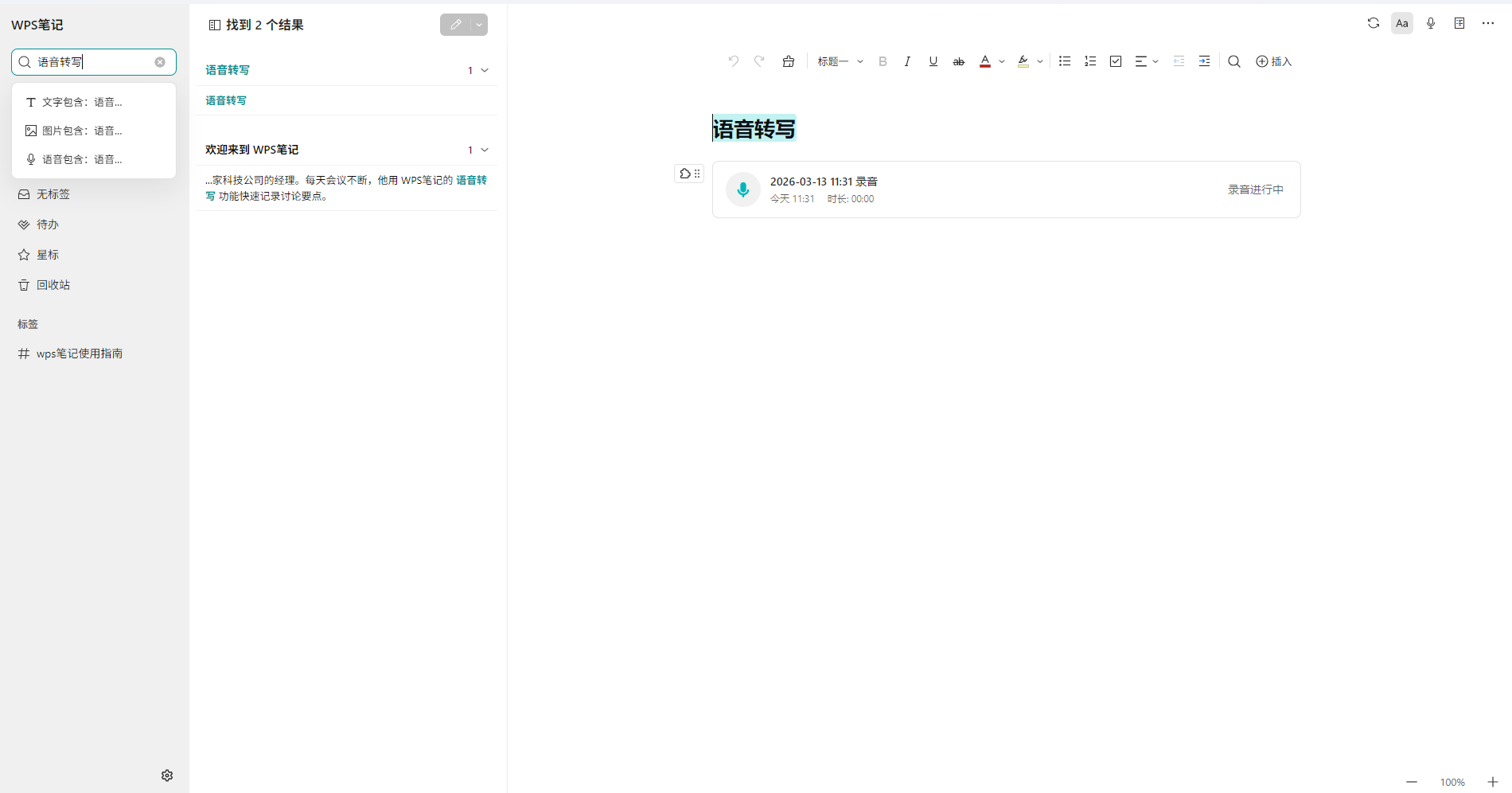Start voice recording with top microphone icon
The width and height of the screenshot is (1512, 793).
pos(1431,23)
